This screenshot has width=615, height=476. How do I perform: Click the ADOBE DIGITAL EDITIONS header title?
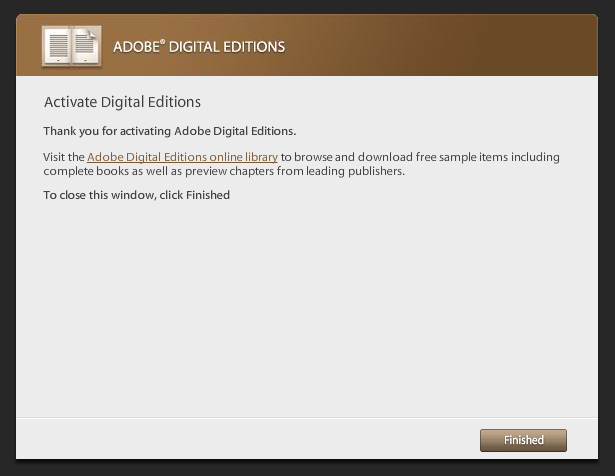199,47
